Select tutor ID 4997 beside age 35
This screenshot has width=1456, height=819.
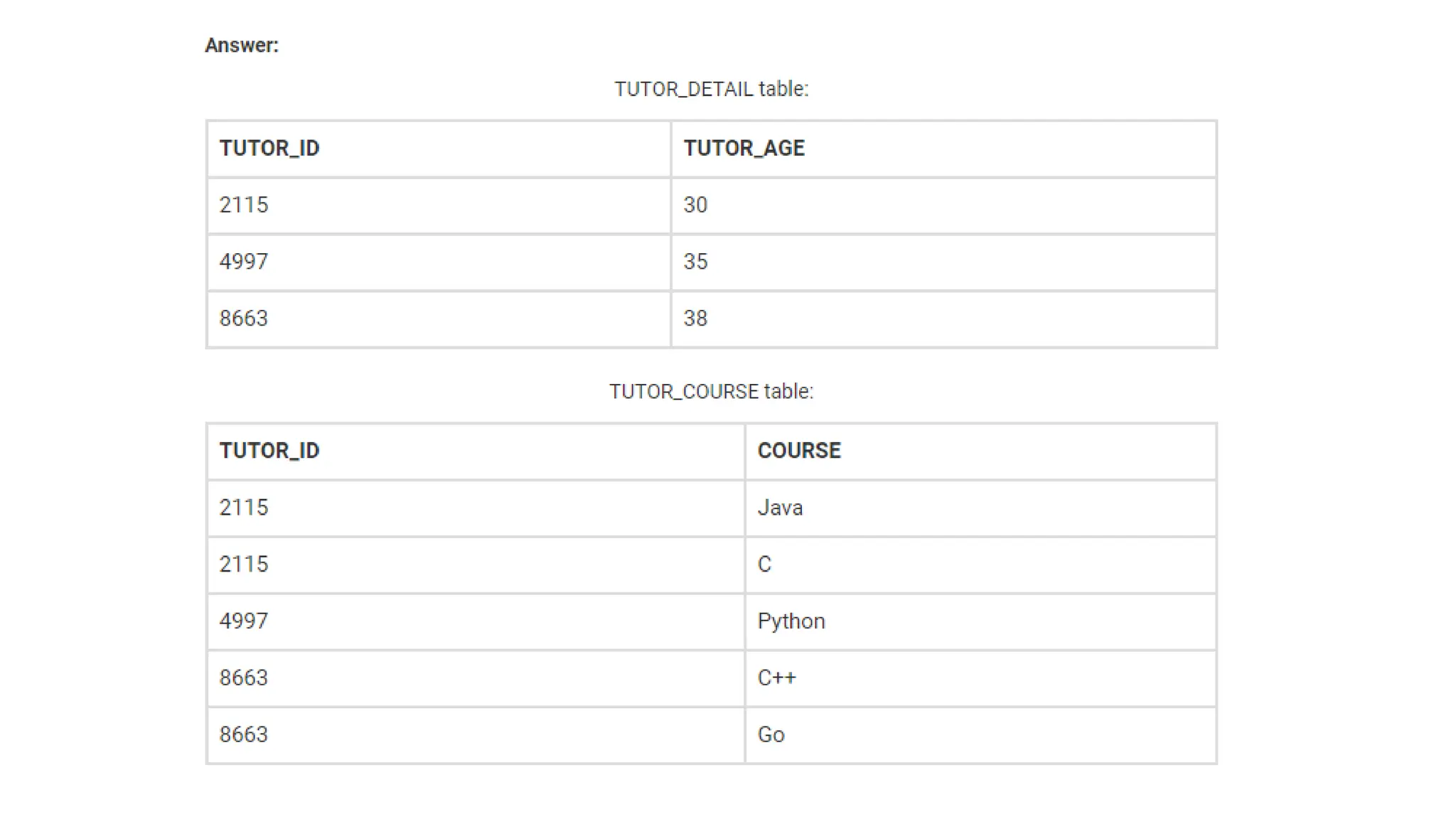point(244,262)
